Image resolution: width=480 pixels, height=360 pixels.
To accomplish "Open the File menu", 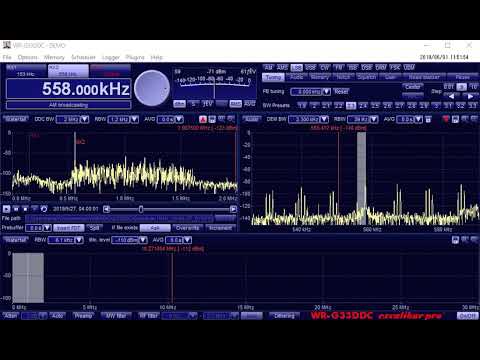I will click(7, 57).
